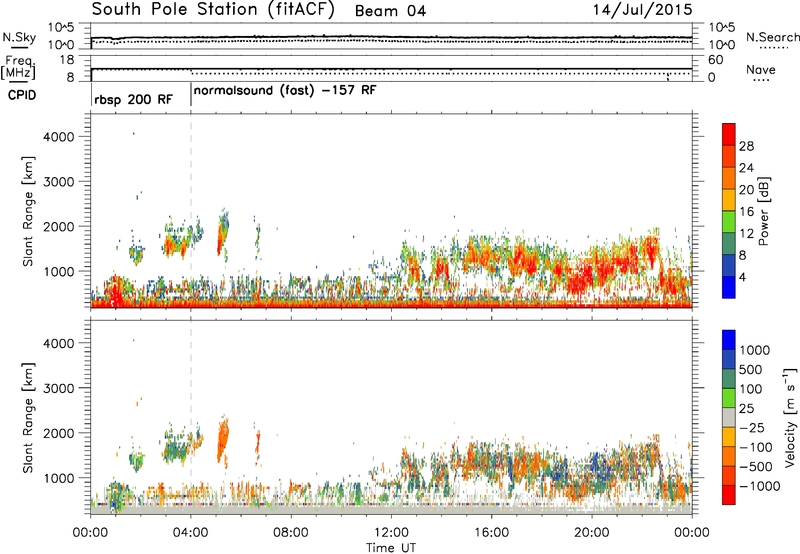Click the '20:00' time axis label

(x=592, y=533)
